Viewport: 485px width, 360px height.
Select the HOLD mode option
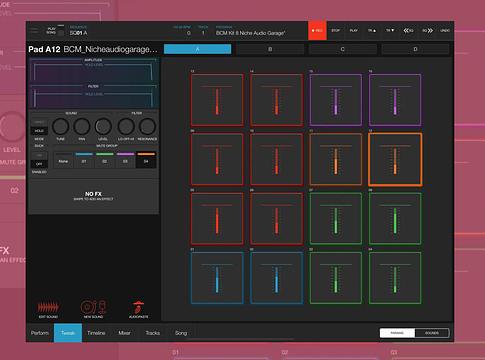[x=39, y=131]
